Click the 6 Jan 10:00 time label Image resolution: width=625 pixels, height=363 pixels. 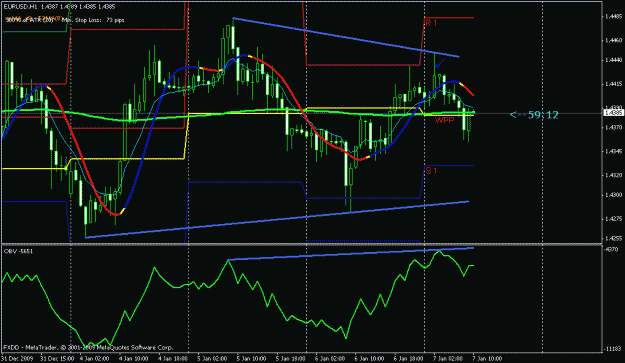tap(369, 358)
